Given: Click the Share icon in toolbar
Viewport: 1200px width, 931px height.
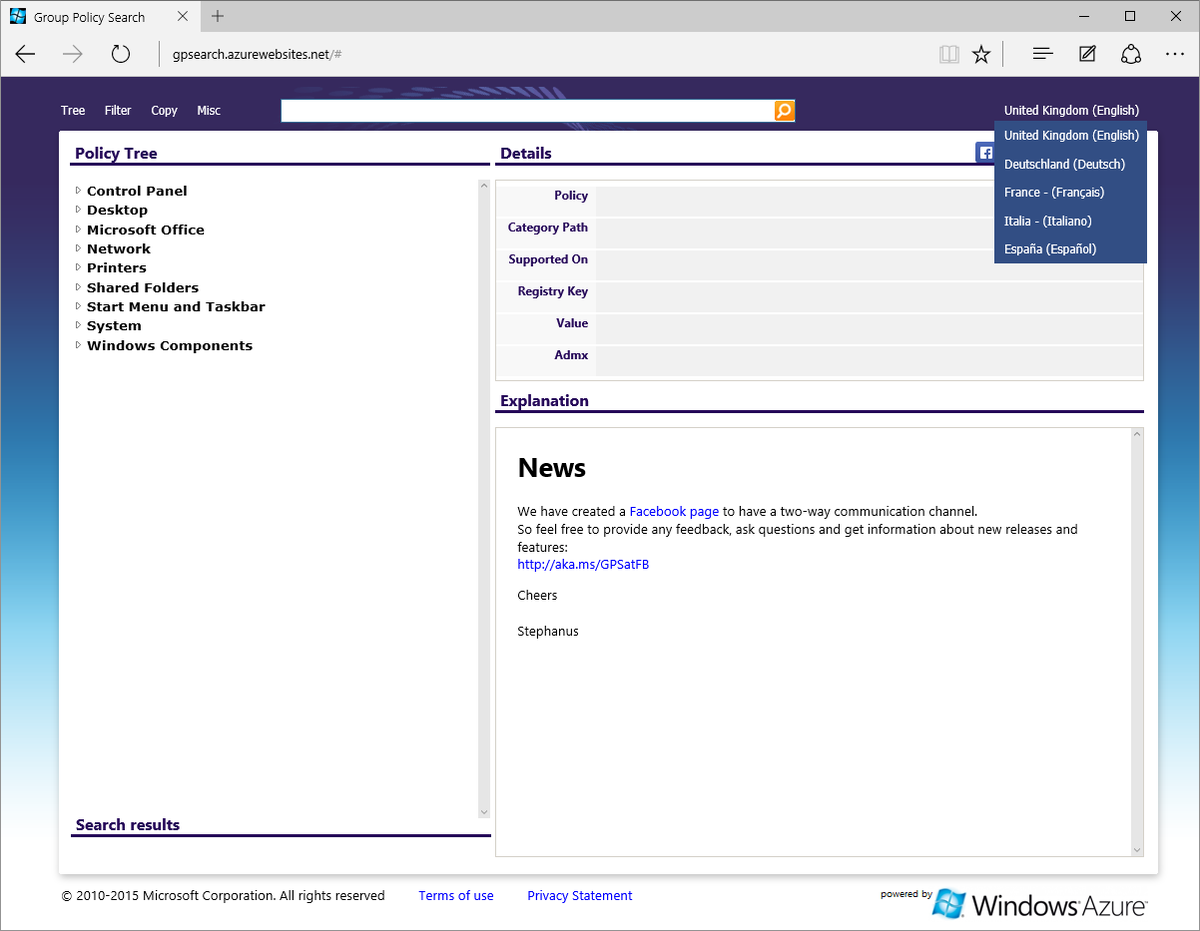Looking at the screenshot, I should (x=1131, y=54).
